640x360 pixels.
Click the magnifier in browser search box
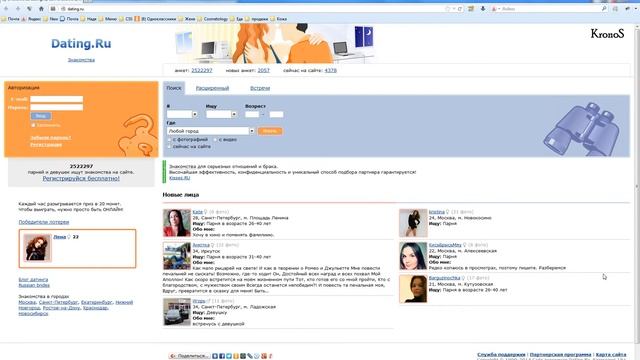(604, 9)
